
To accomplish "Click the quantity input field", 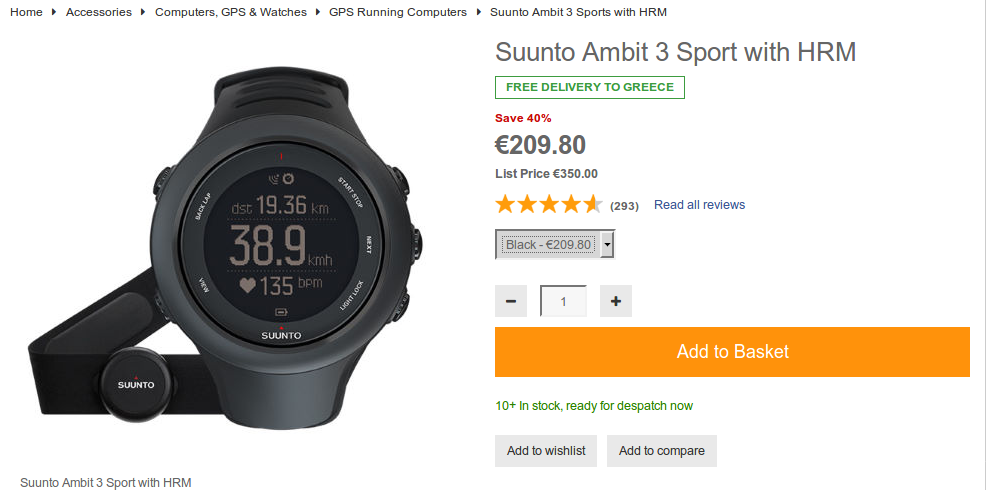I will pyautogui.click(x=563, y=301).
